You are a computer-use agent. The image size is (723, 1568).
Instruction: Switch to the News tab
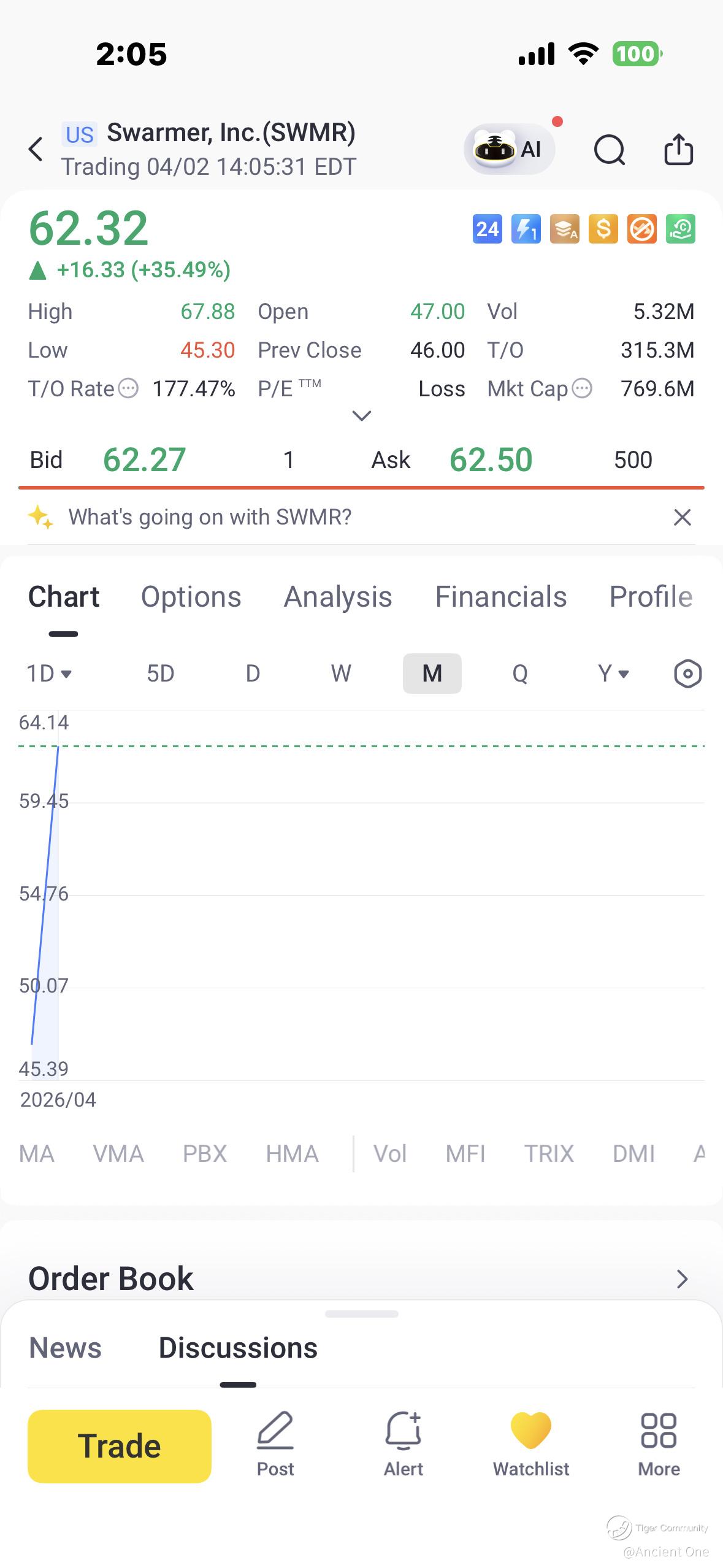pos(66,1348)
